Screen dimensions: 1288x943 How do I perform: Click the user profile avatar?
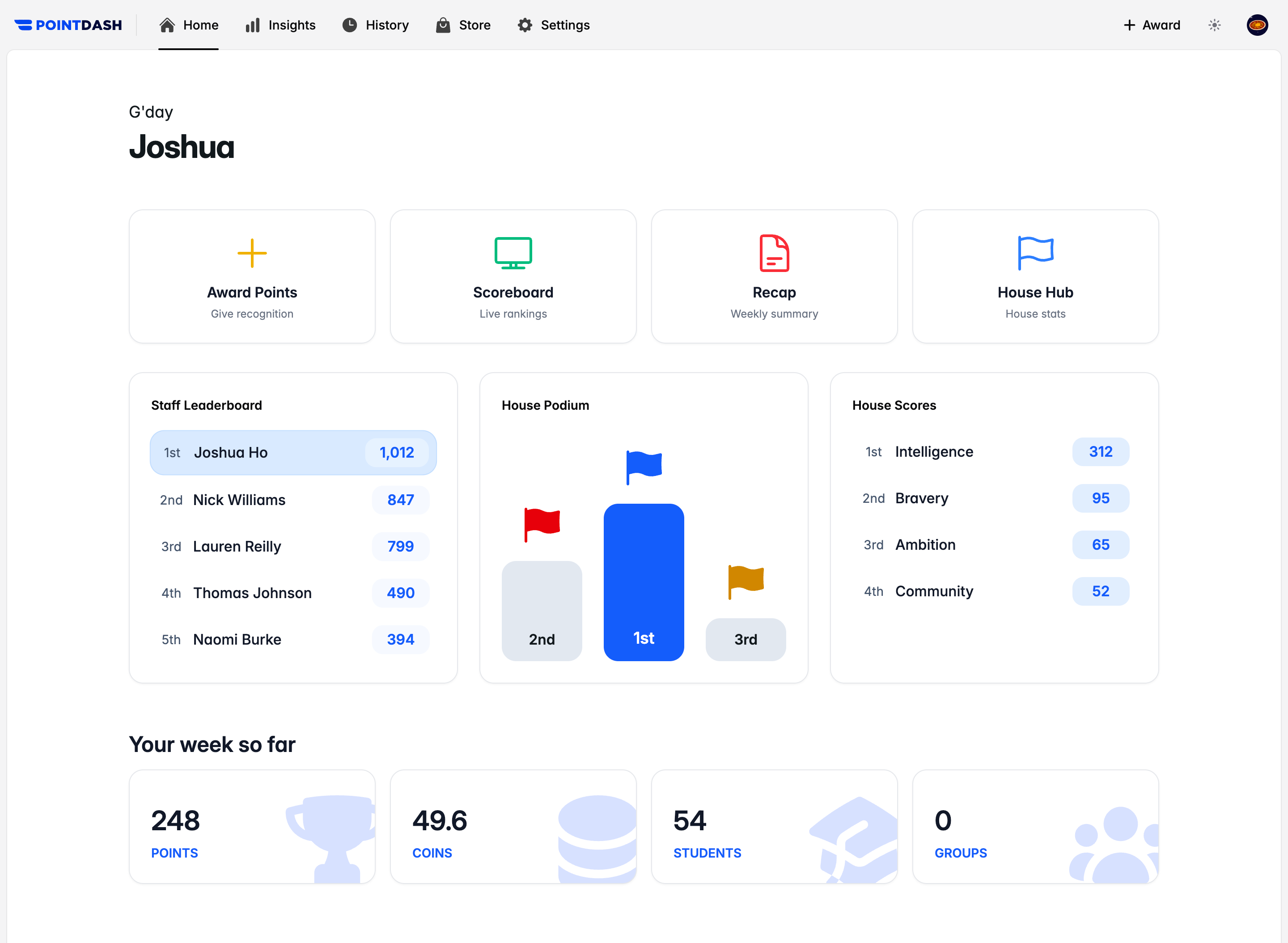(1257, 25)
